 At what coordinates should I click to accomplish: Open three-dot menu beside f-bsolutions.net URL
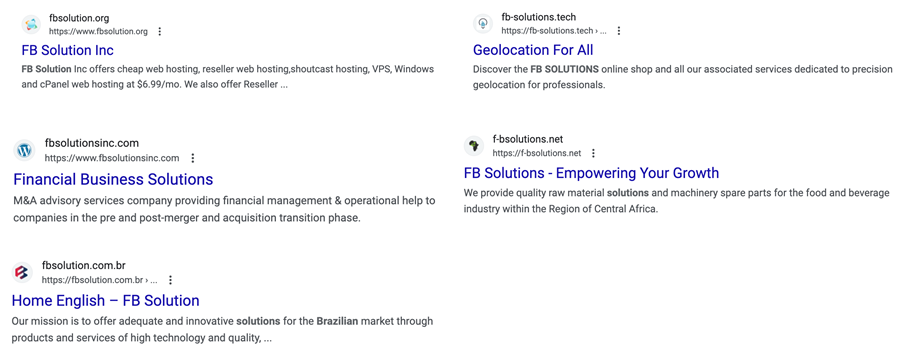click(593, 153)
